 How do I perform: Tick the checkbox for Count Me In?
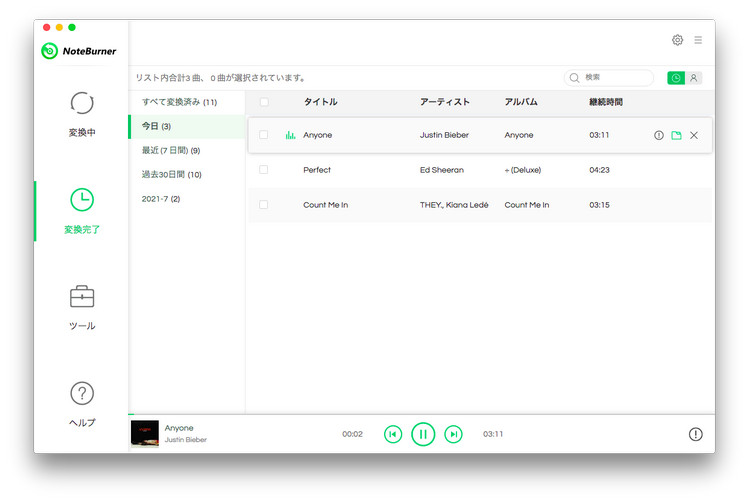click(263, 204)
